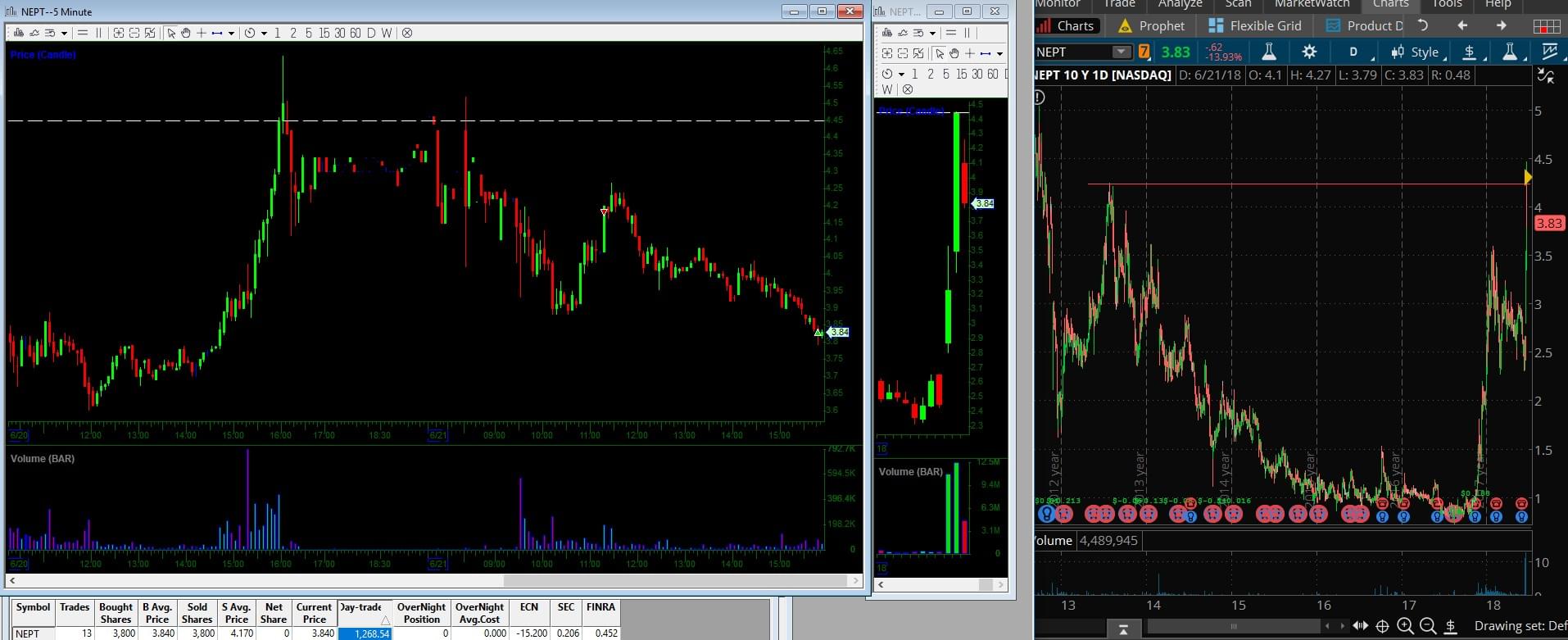
Task: Click the zoom out icon in 5 Minute chart toolbar
Action: (134, 33)
